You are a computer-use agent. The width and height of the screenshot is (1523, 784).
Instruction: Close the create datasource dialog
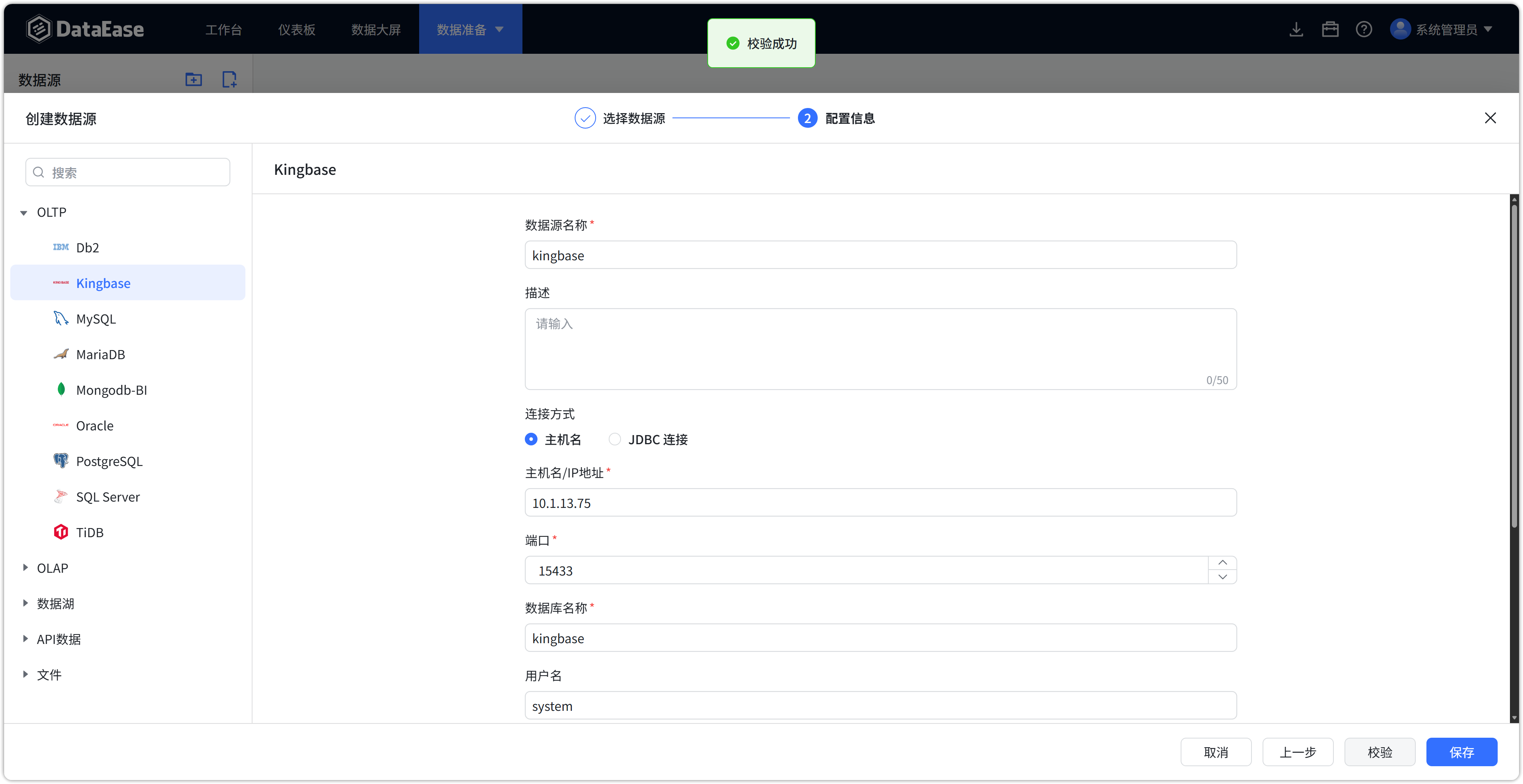click(1490, 118)
